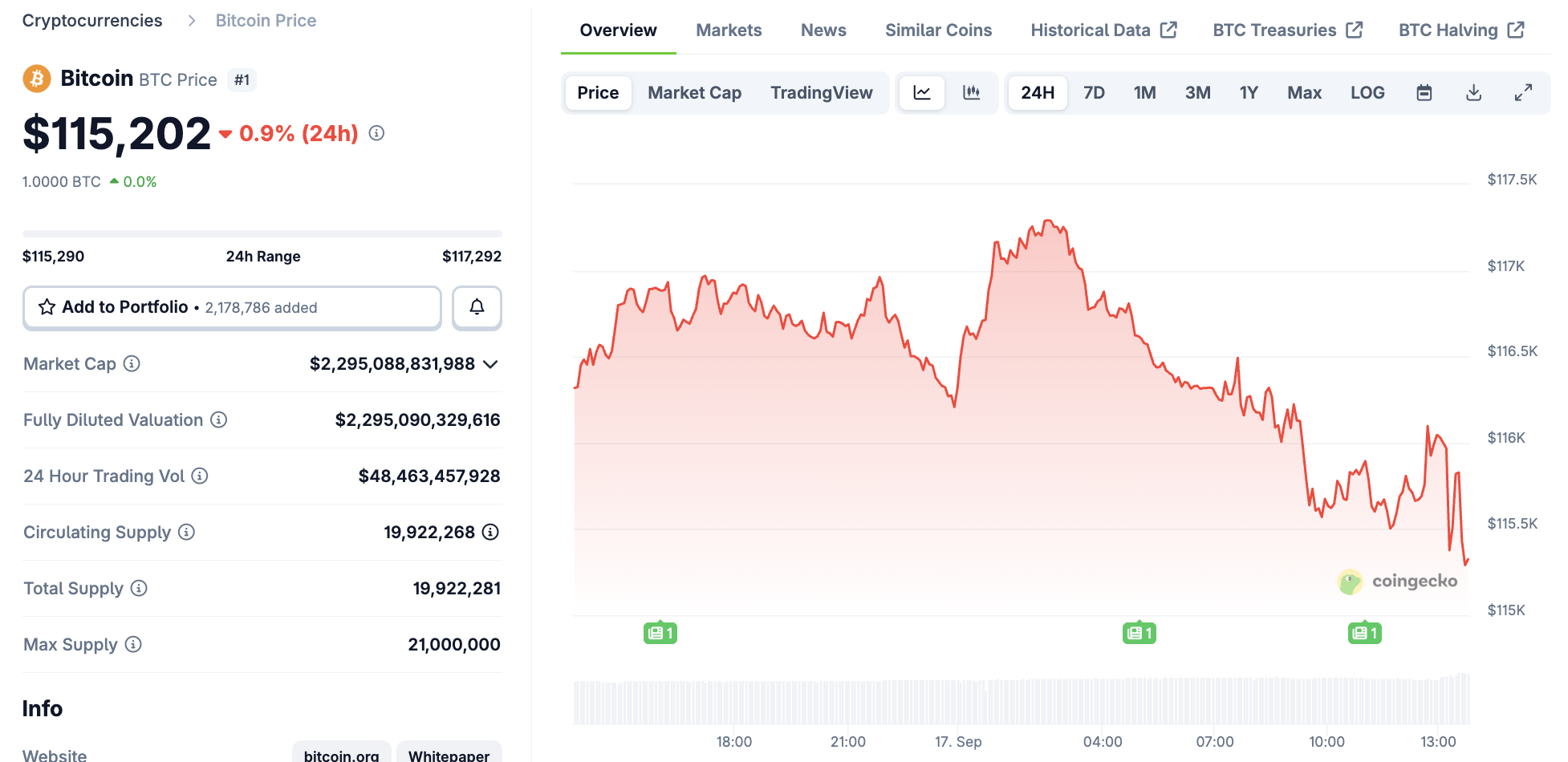This screenshot has width=1568, height=762.
Task: Add Bitcoin to Portfolio
Action: pos(232,307)
